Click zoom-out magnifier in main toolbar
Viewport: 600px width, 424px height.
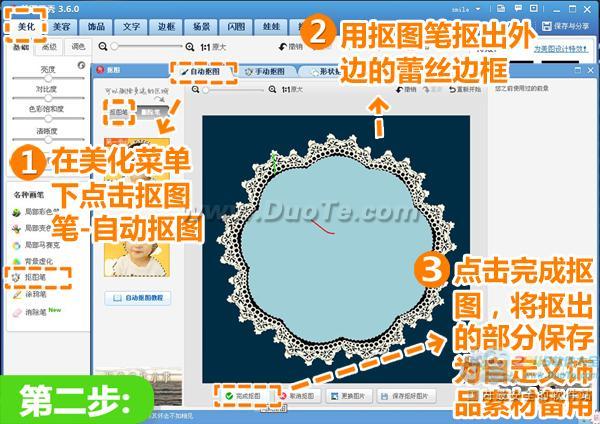pos(103,47)
